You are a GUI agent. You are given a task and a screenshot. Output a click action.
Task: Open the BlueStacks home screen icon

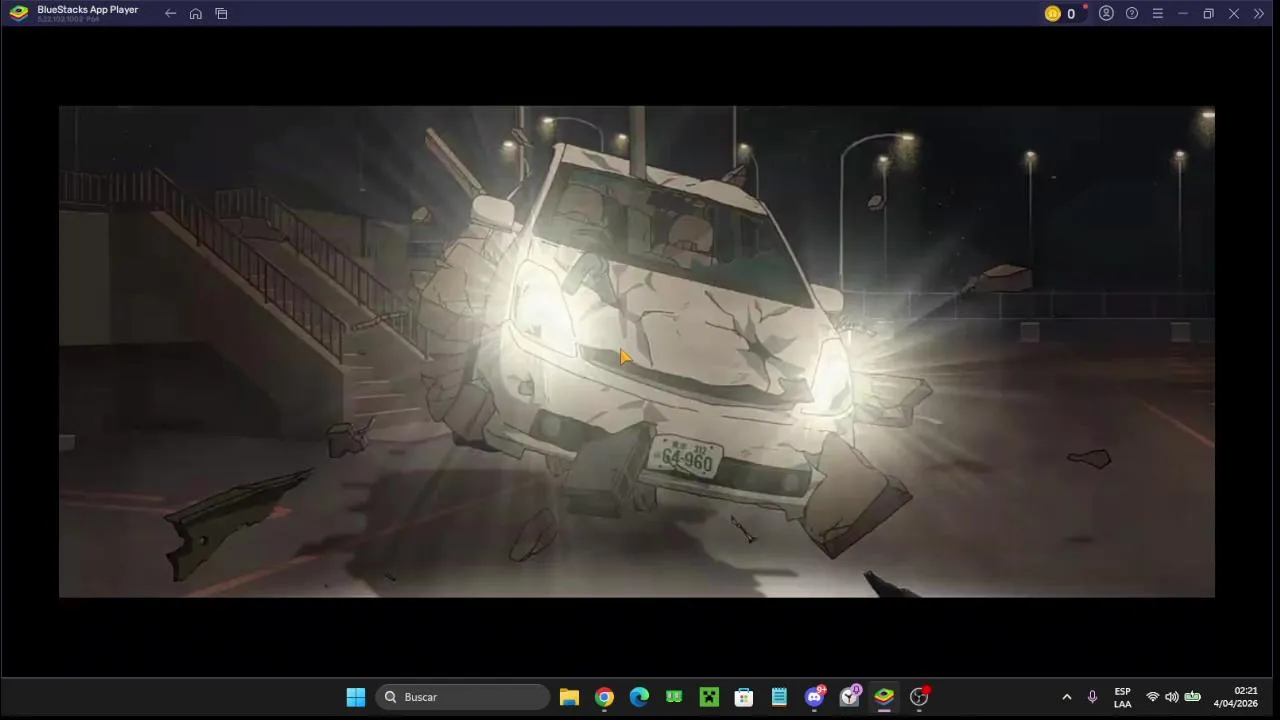point(196,14)
